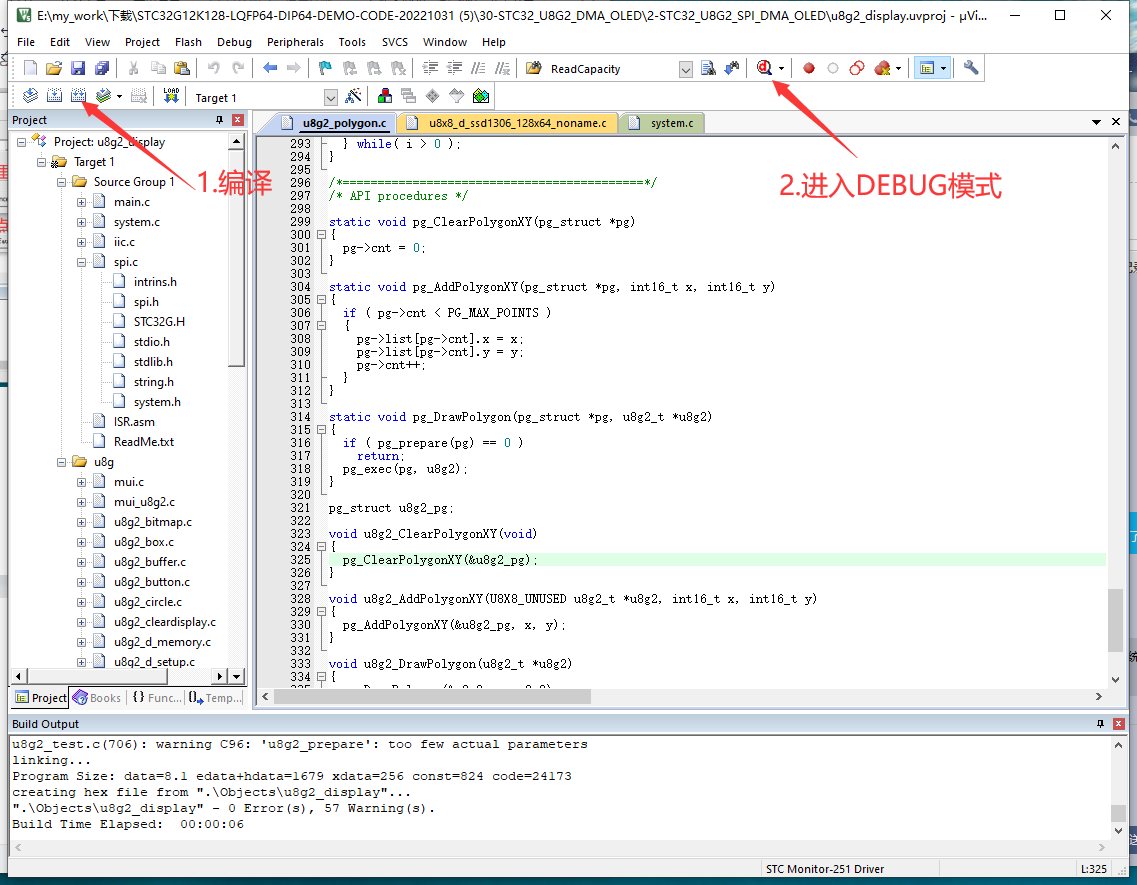Toggle the bookmark flag icon
Screen dimensions: 1137x885
pyautogui.click(x=324, y=68)
